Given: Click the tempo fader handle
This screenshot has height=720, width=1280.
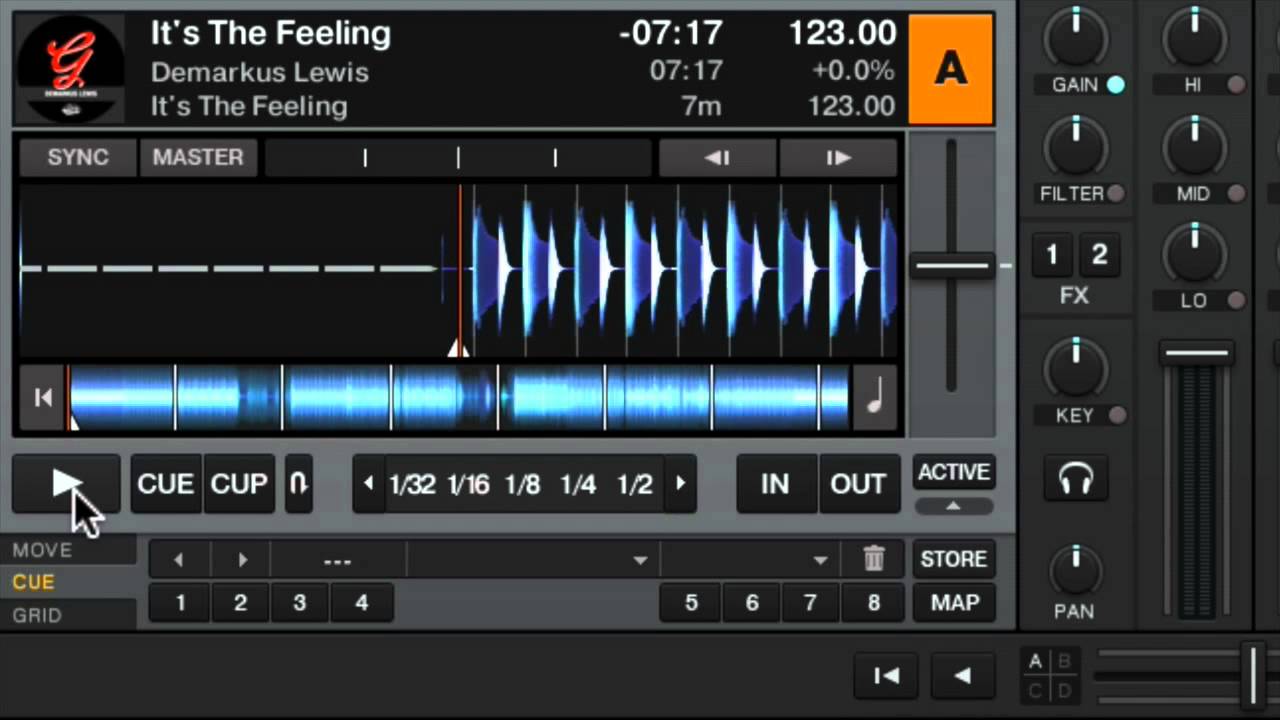Looking at the screenshot, I should pos(951,266).
